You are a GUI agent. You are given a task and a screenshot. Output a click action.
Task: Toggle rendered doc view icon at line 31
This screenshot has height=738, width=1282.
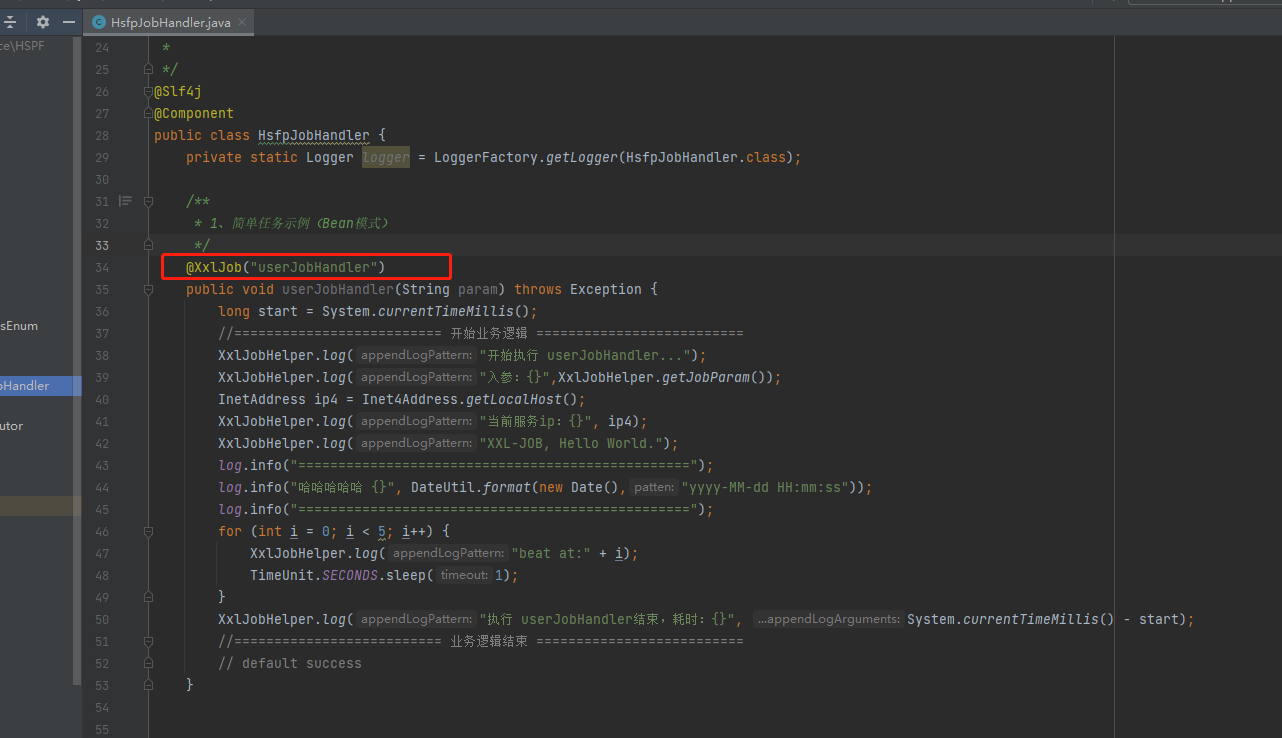point(125,201)
